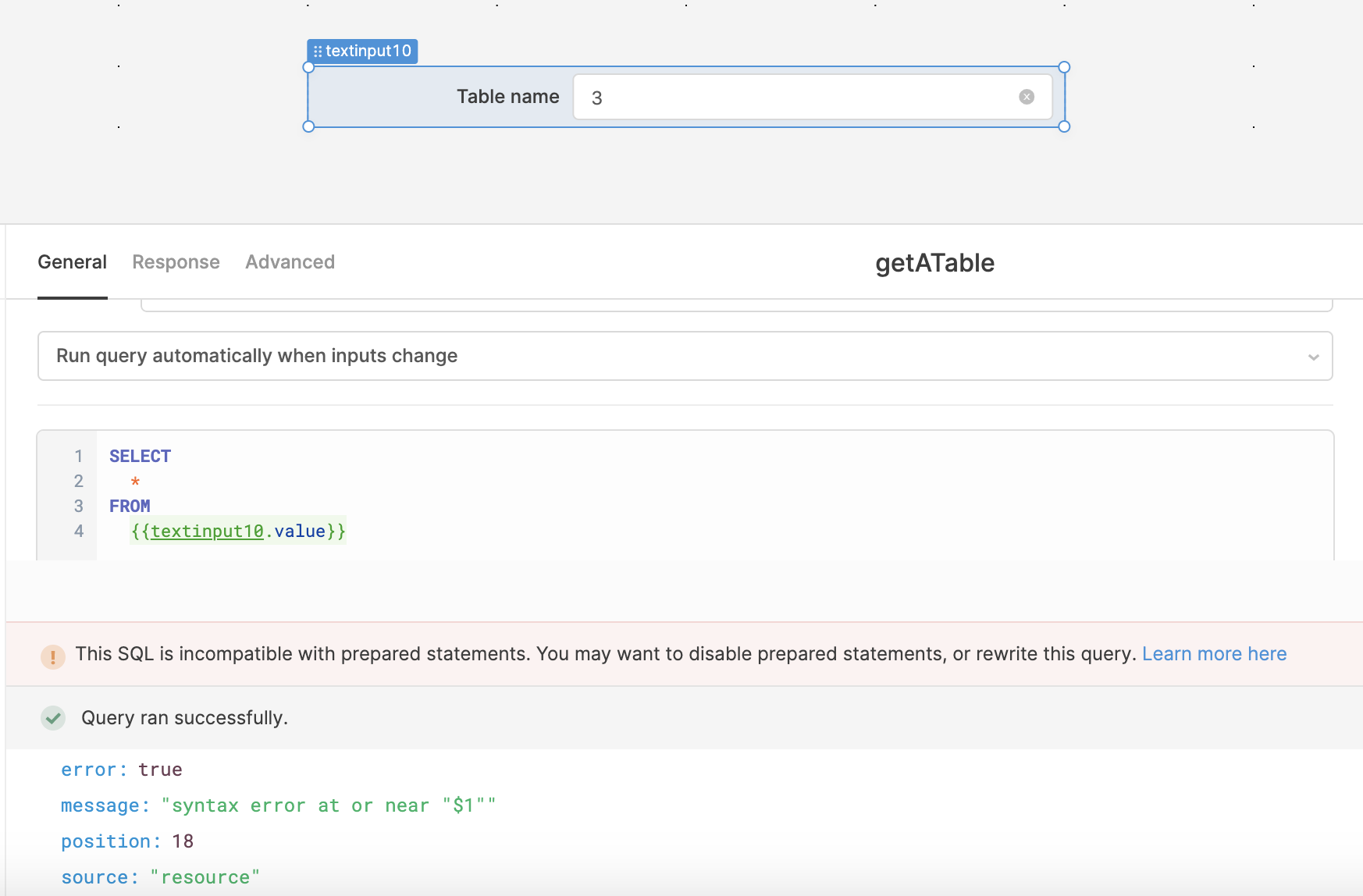Click into the Table name input field

[812, 97]
